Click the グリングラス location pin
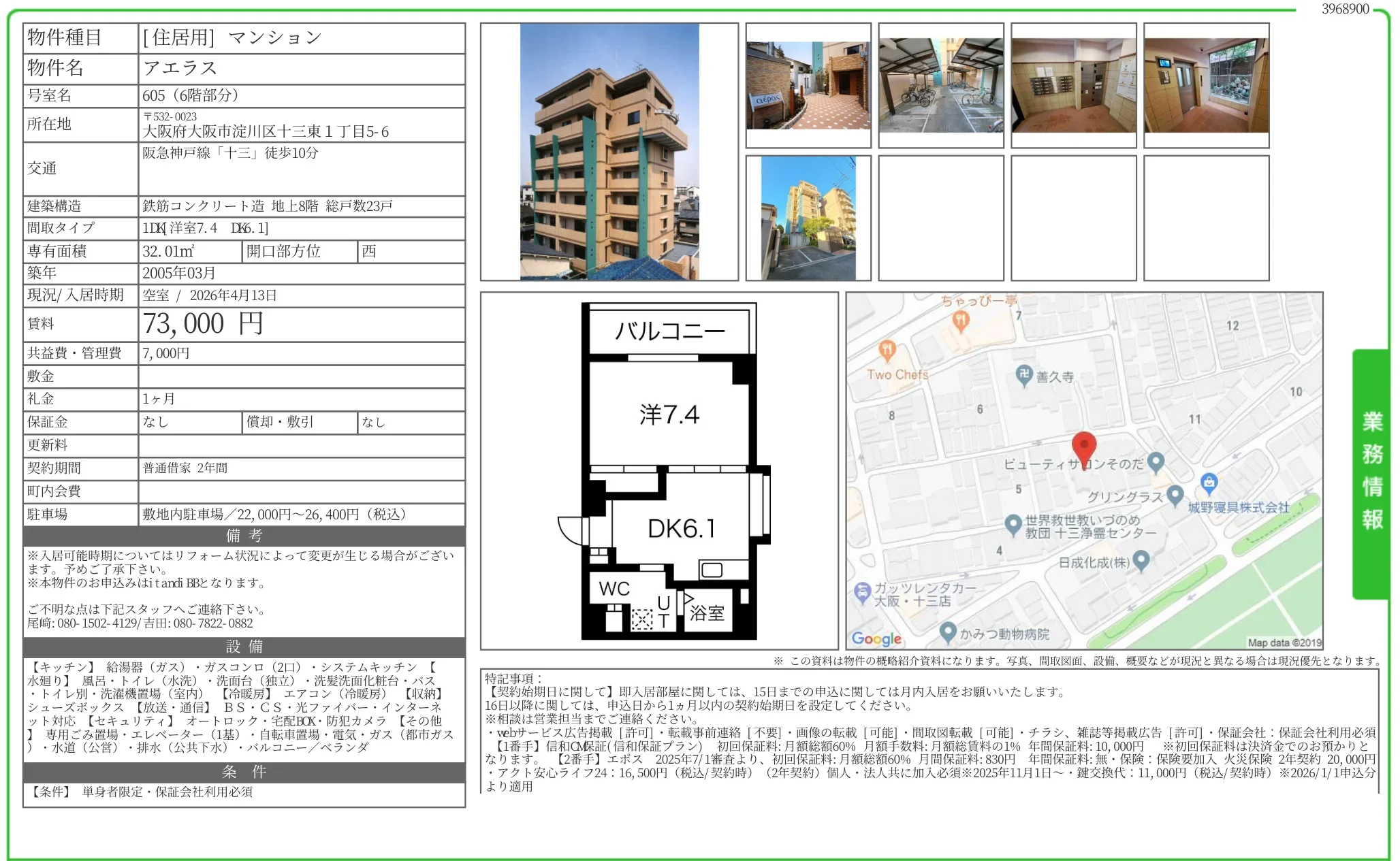This screenshot has height=861, width=1400. [x=1175, y=495]
